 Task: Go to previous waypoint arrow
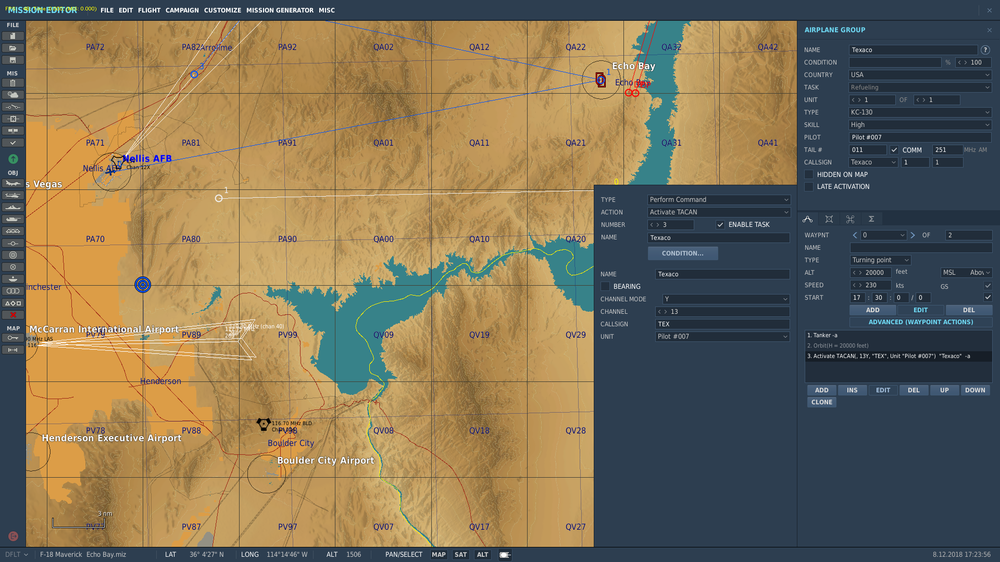pos(855,235)
